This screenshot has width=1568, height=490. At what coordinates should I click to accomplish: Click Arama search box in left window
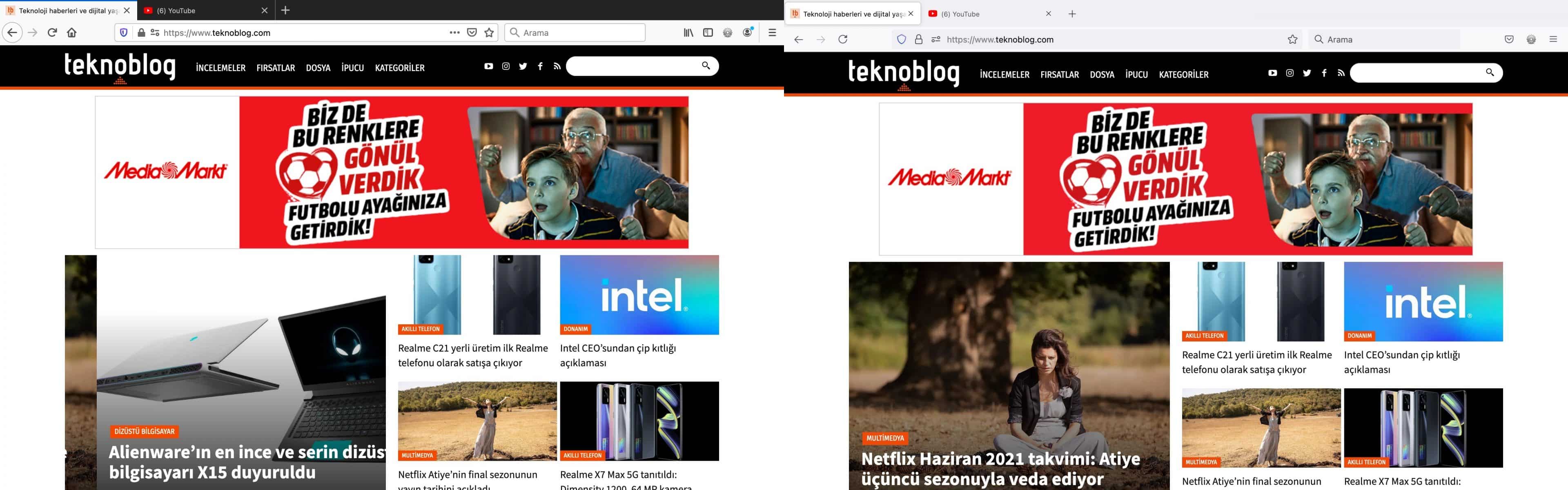pyautogui.click(x=575, y=32)
